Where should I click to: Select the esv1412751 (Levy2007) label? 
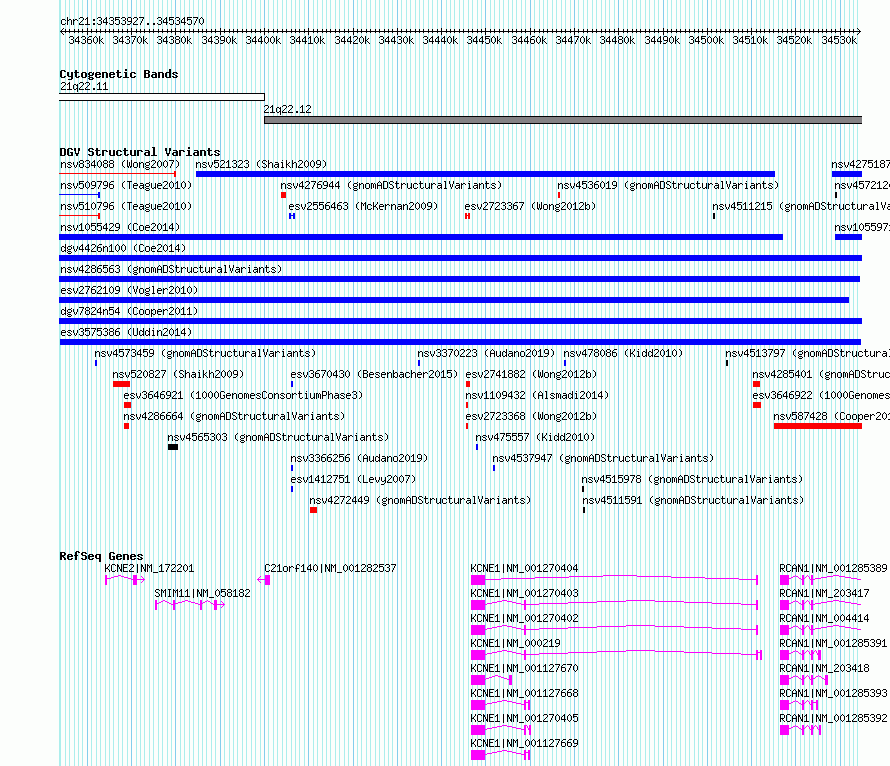tap(353, 479)
